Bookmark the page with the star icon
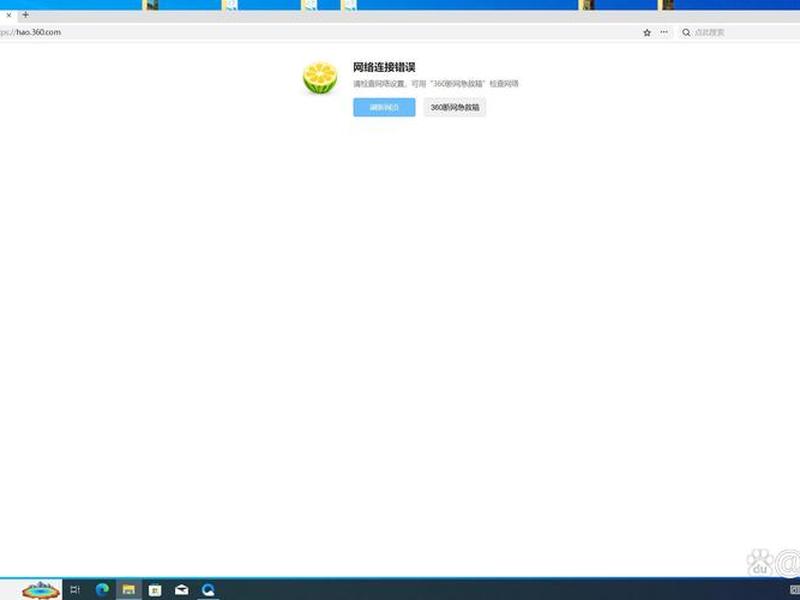 [647, 32]
